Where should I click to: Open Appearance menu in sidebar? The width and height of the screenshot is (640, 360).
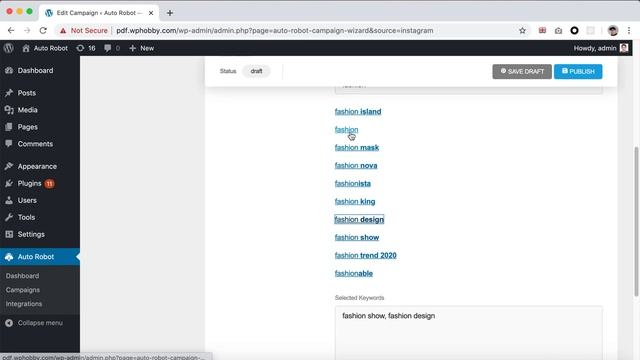click(37, 167)
